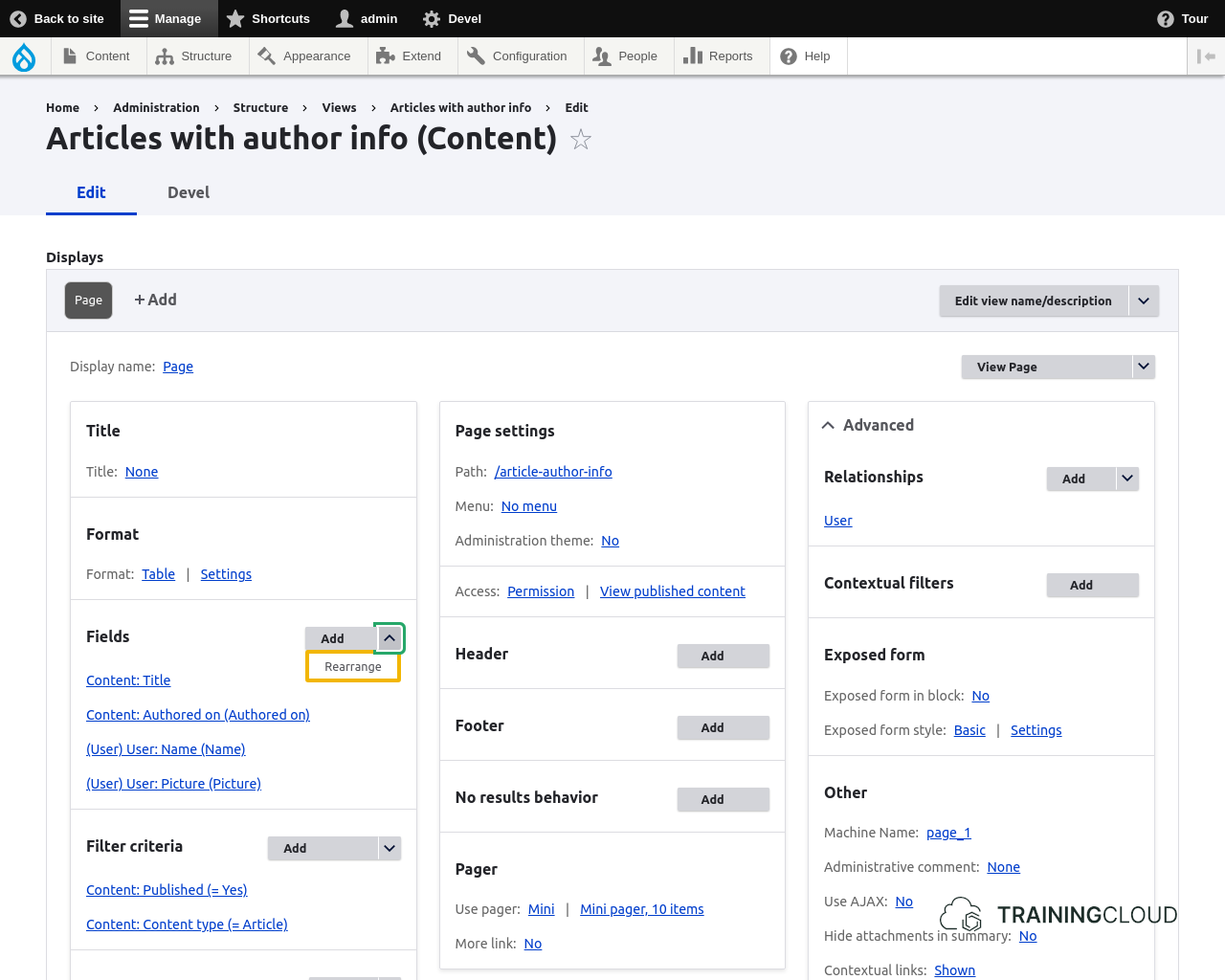The height and width of the screenshot is (980, 1225).
Task: Click the No menu link
Action: point(529,506)
